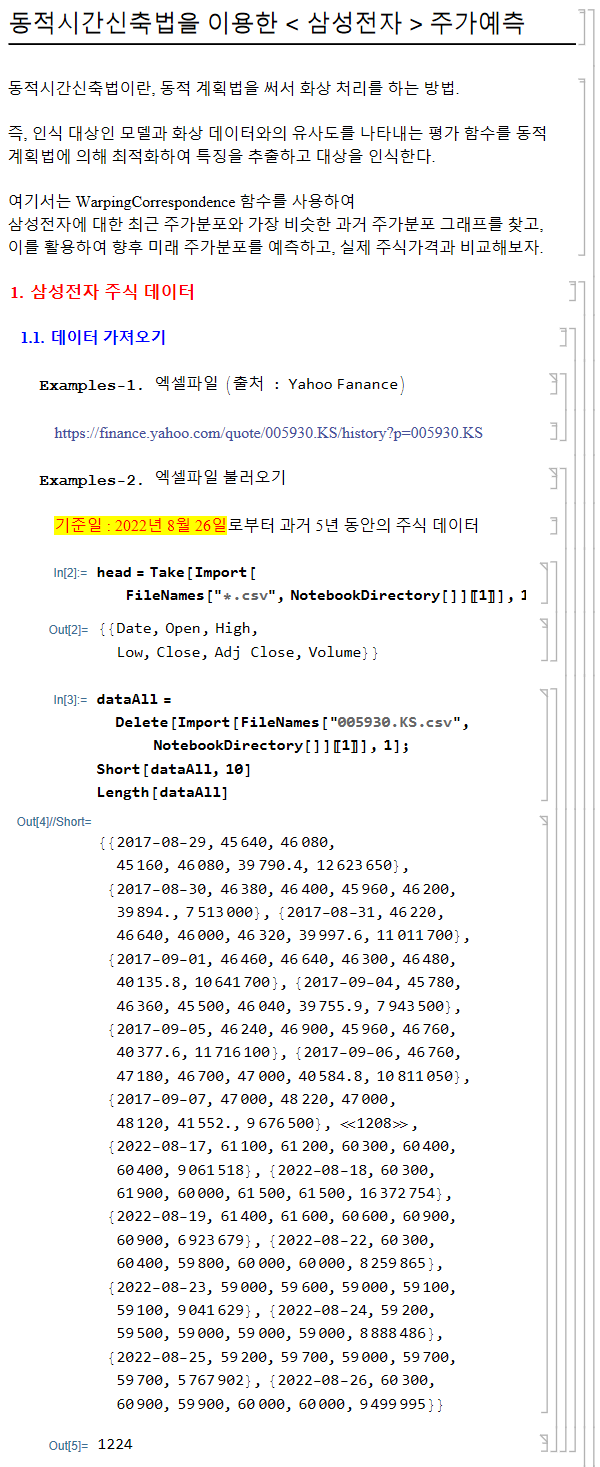Place cursor in the dataAll = input line
This screenshot has width=600, height=1467.
(135, 699)
